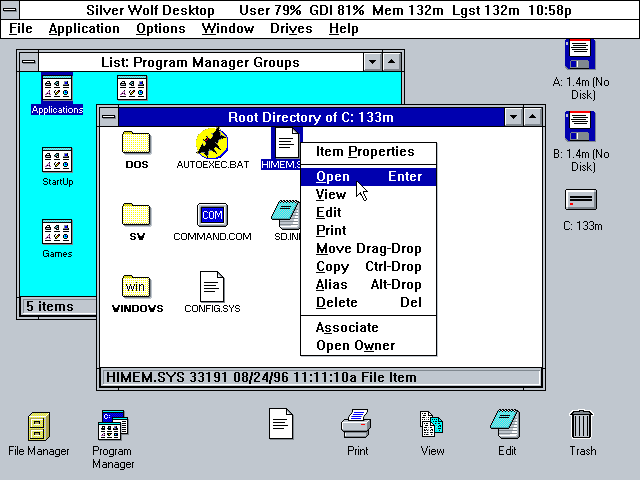Click the Lgst 132m indicator
The height and width of the screenshot is (480, 640).
coord(486,10)
